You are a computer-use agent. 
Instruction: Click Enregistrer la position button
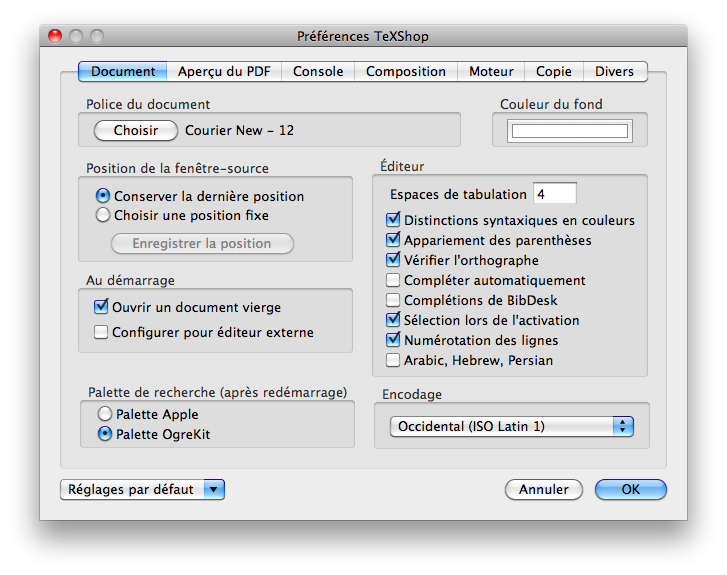pyautogui.click(x=202, y=243)
